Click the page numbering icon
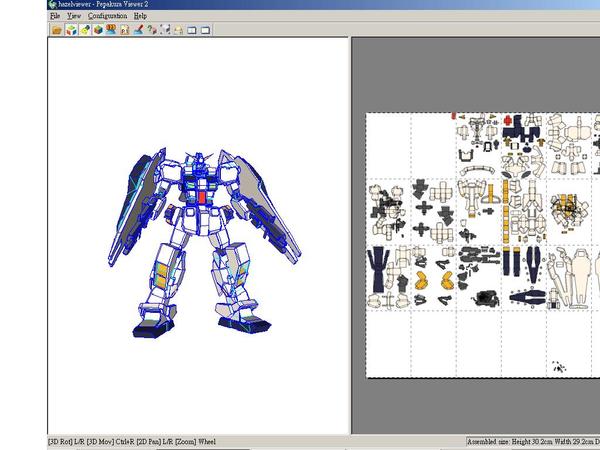Image resolution: width=600 pixels, height=450 pixels. [125, 30]
